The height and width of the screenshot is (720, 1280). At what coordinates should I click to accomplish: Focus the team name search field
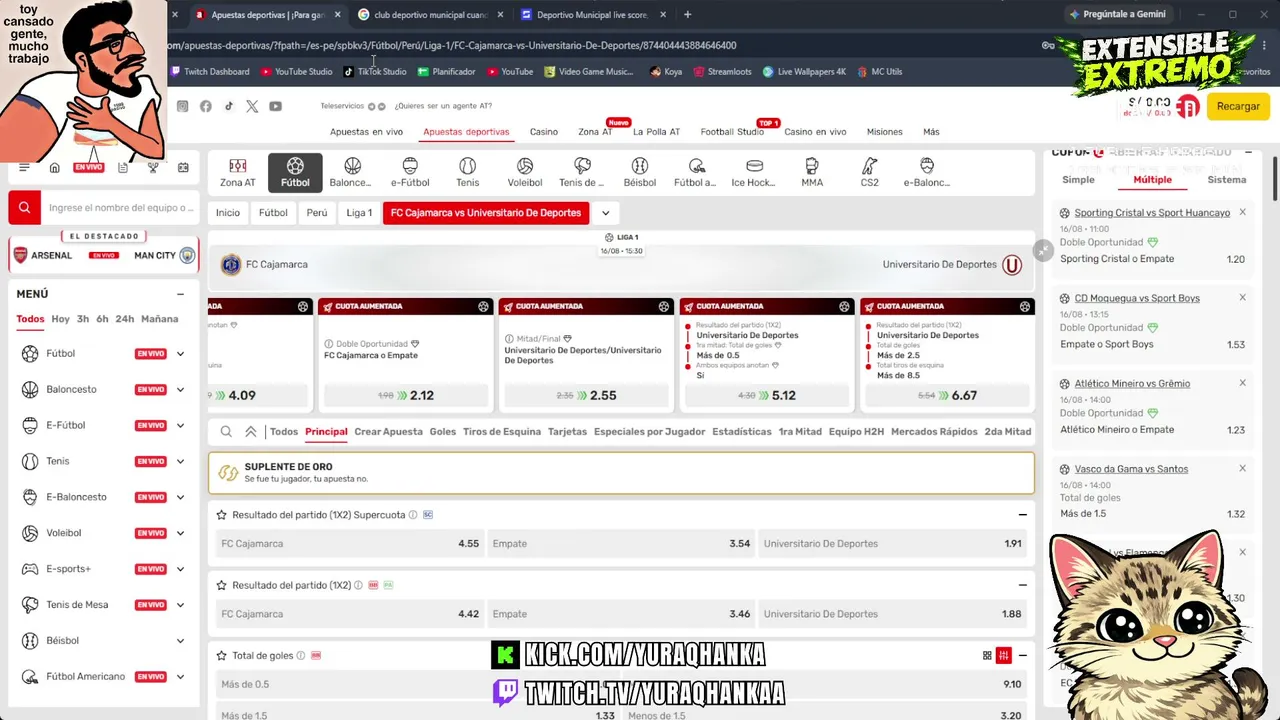[120, 208]
